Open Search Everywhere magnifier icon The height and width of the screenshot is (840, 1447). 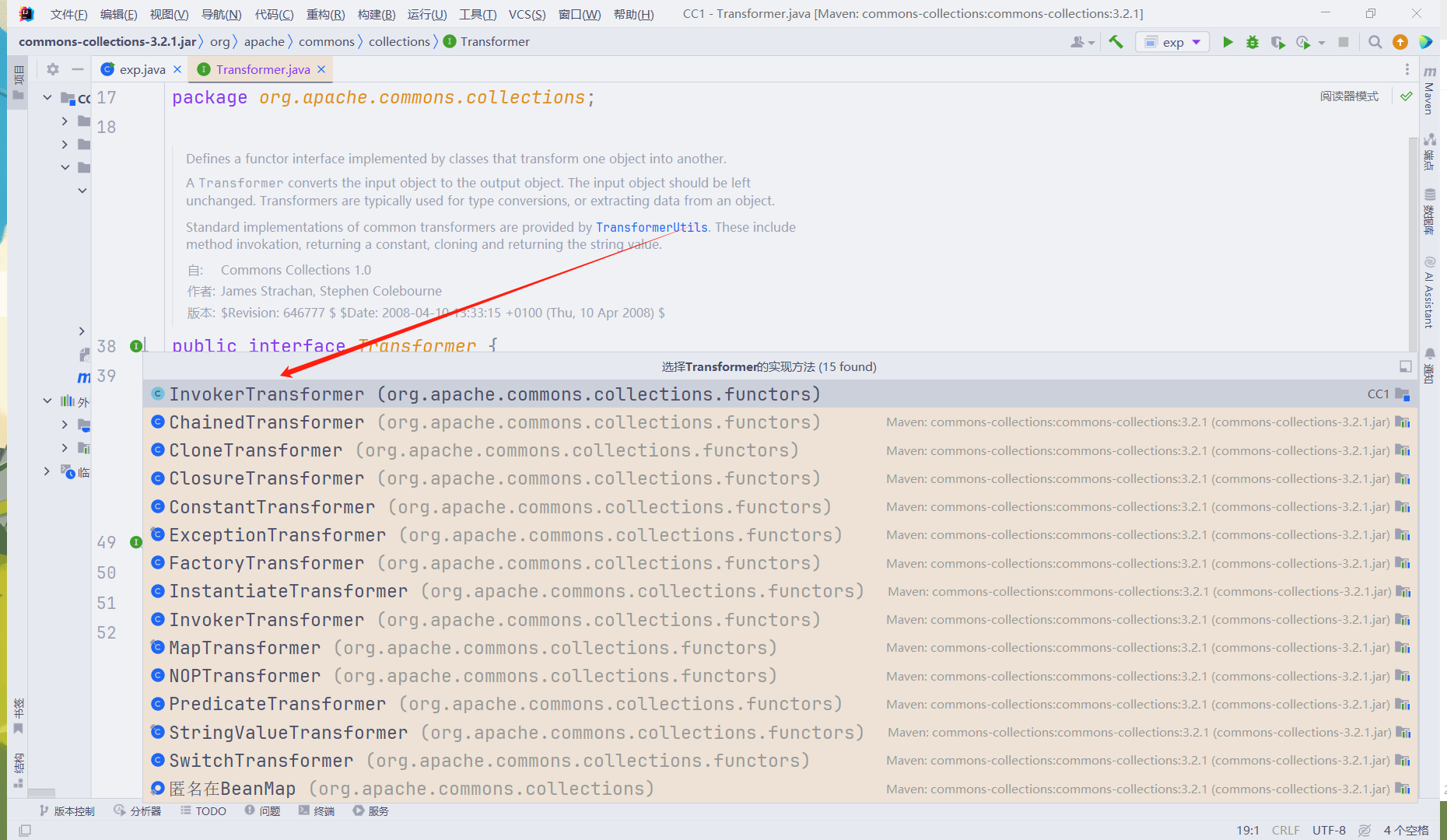(x=1375, y=42)
